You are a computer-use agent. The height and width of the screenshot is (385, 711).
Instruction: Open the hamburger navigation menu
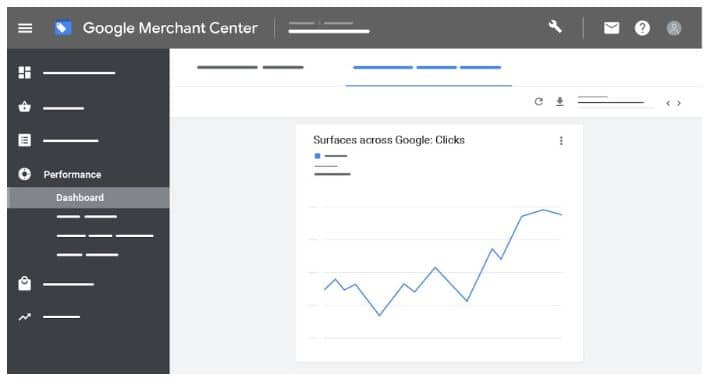point(25,28)
